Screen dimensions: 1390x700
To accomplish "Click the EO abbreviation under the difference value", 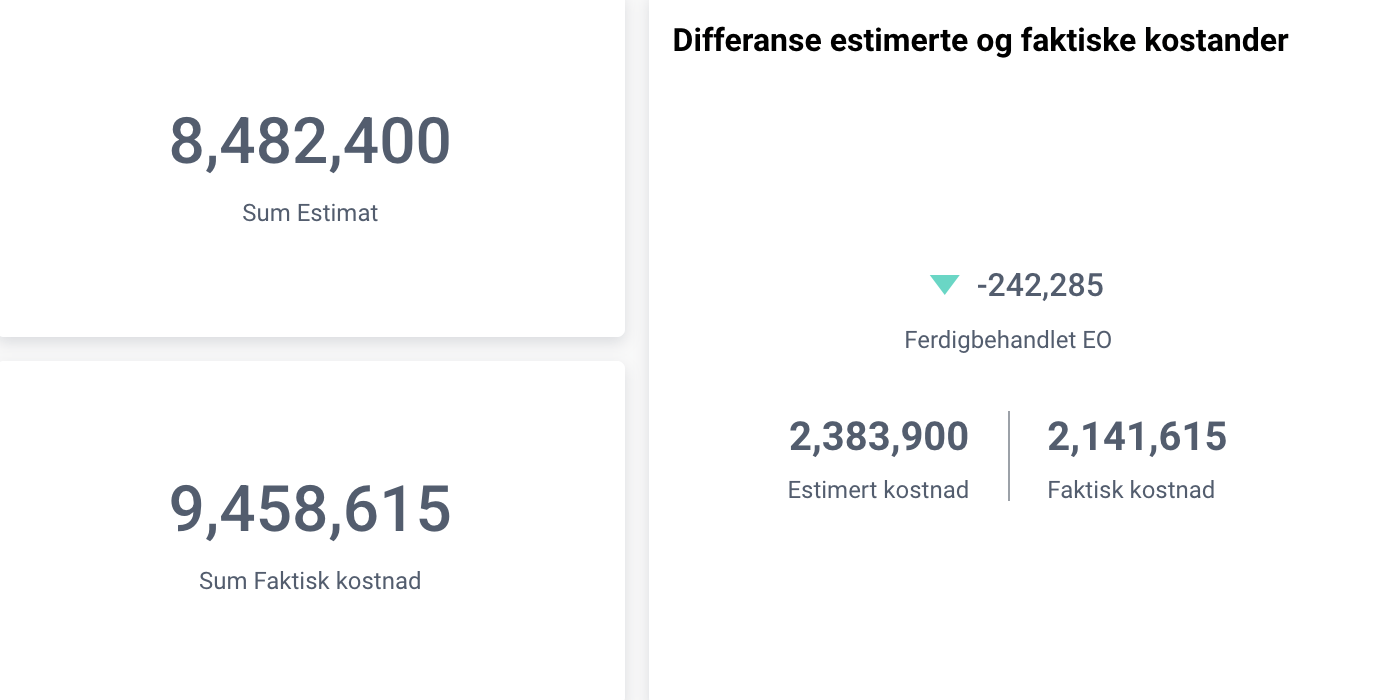I will [x=1097, y=340].
